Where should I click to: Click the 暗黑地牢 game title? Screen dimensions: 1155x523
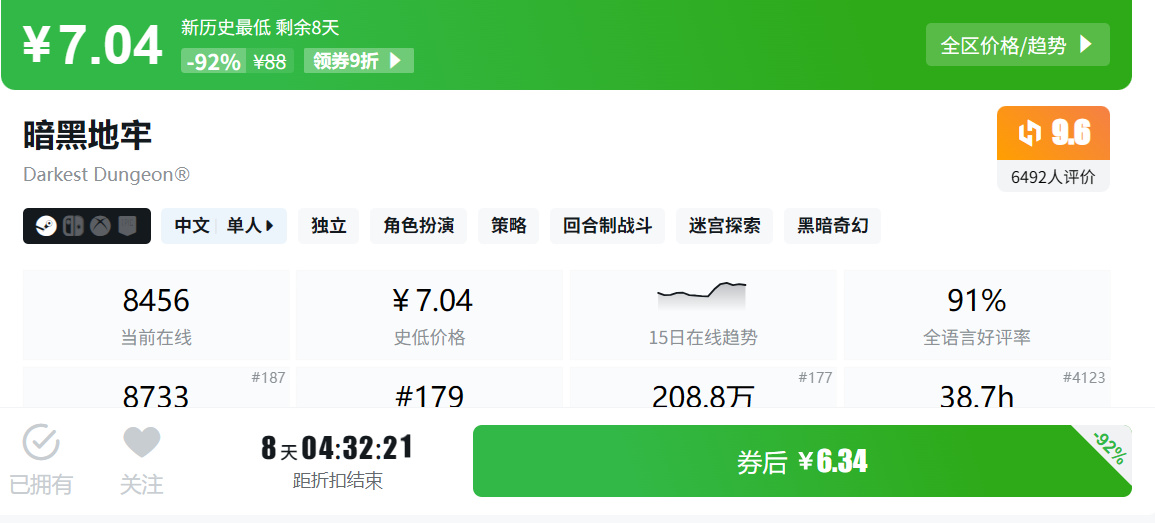pos(88,136)
